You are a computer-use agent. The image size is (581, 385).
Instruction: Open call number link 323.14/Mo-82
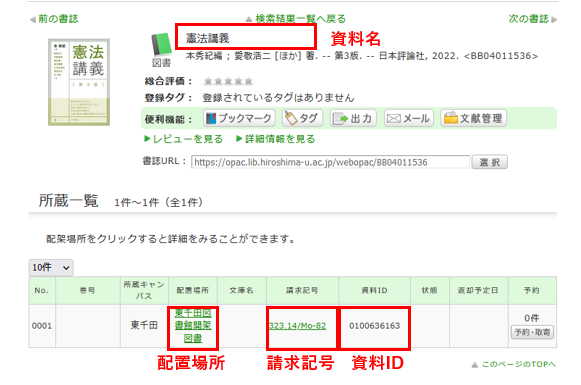298,326
